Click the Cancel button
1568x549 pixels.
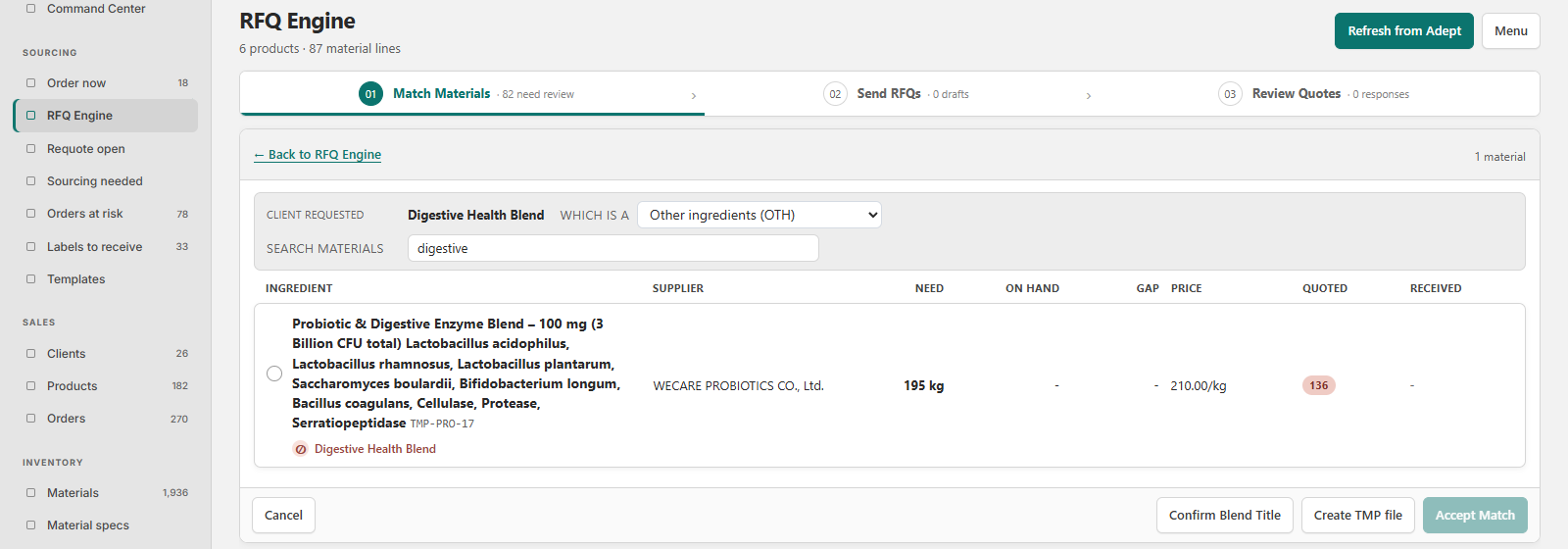[x=283, y=515]
